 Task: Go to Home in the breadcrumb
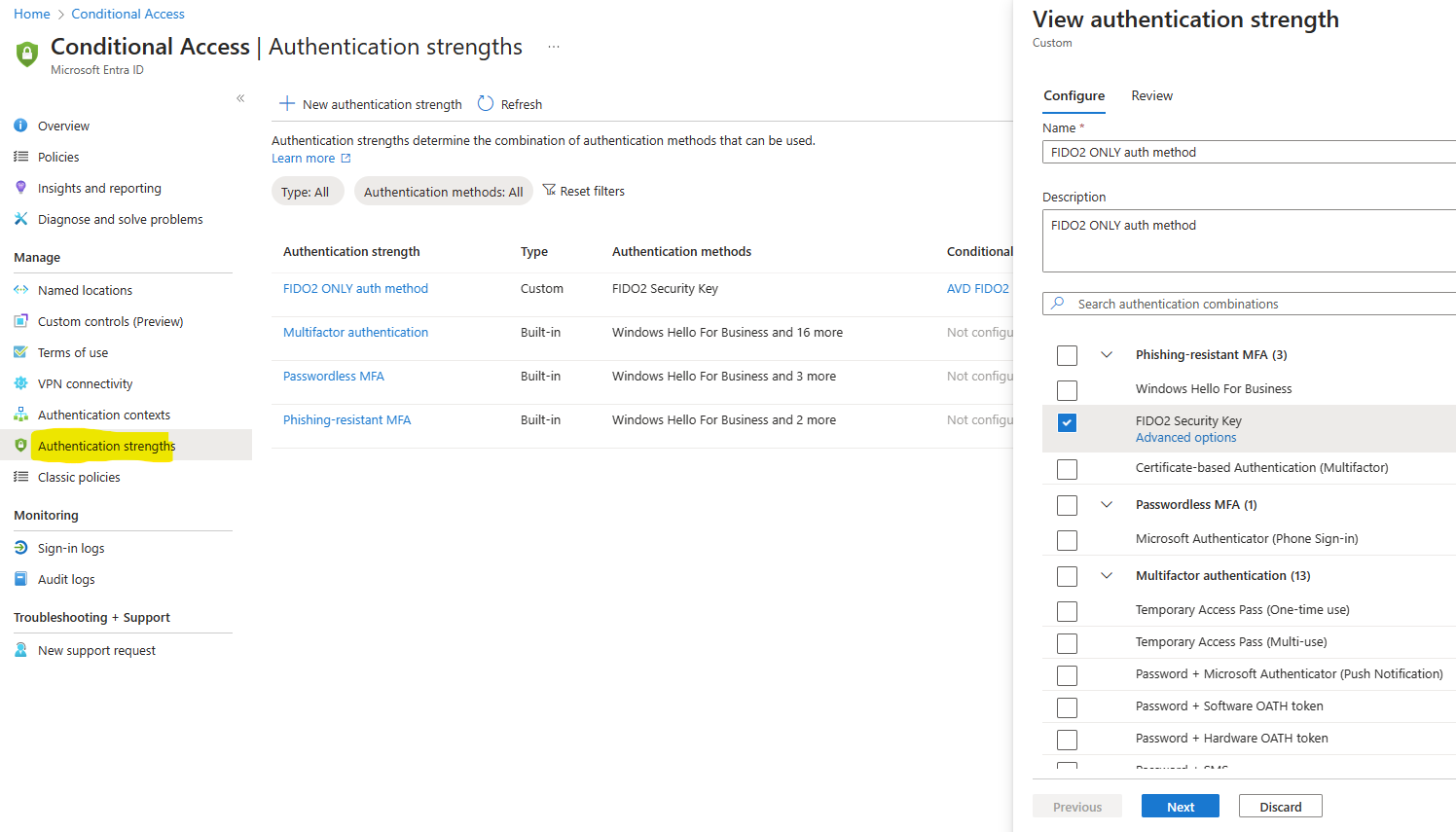(32, 14)
